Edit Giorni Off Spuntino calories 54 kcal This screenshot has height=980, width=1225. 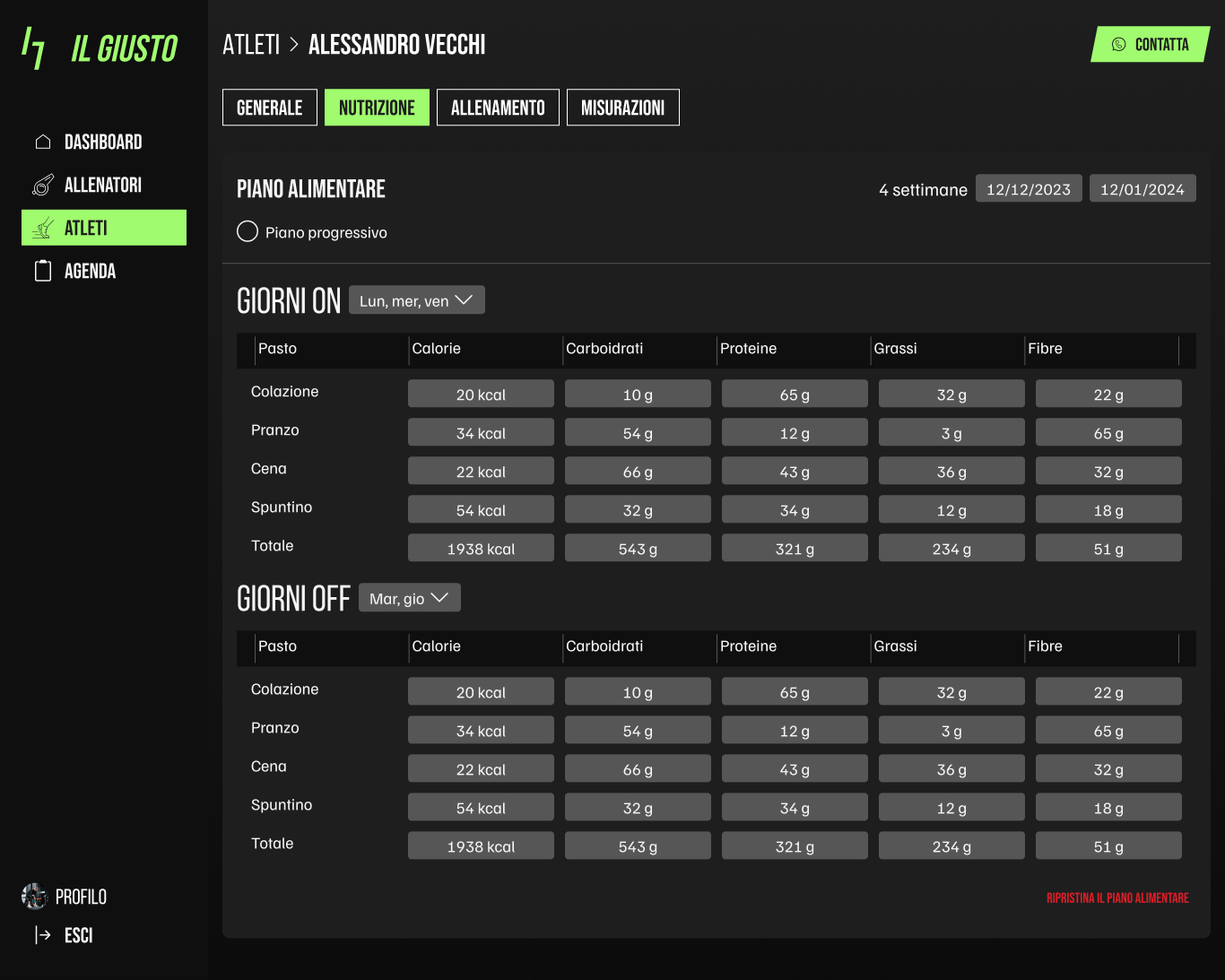(x=481, y=807)
